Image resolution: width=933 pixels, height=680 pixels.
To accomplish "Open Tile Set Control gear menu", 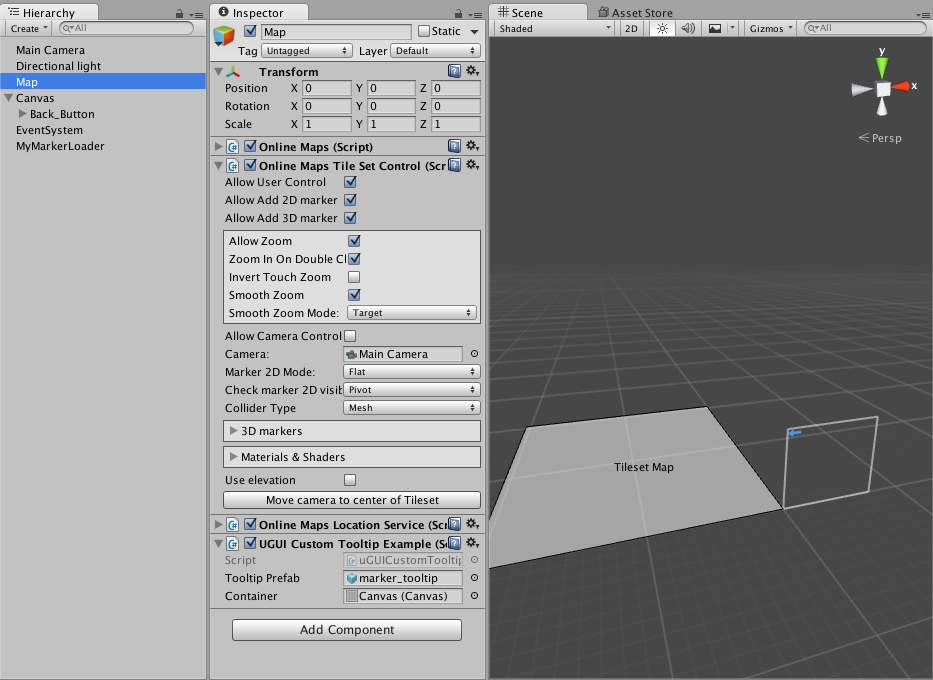I will pyautogui.click(x=472, y=165).
